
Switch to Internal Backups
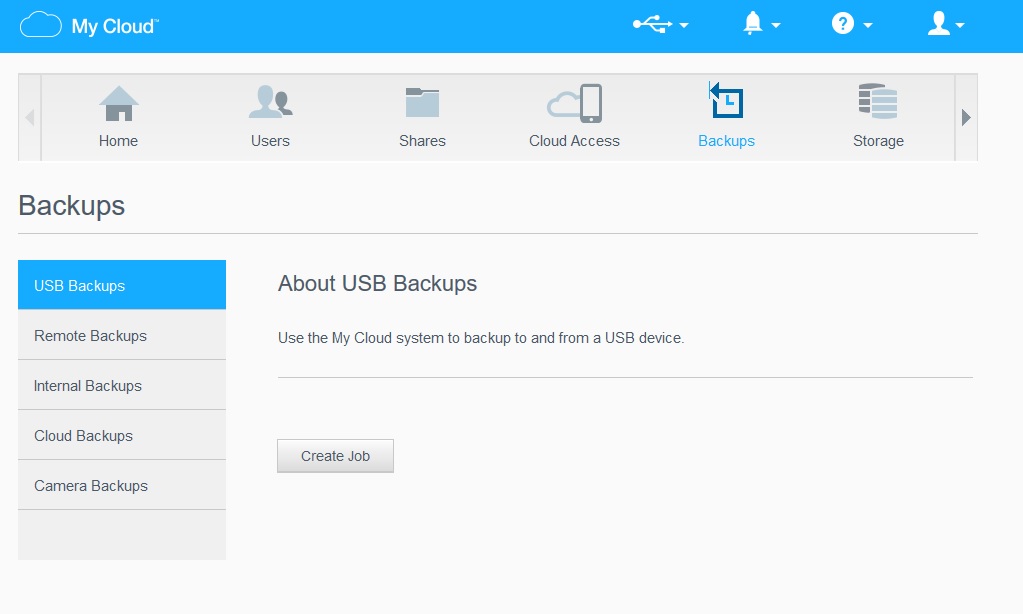(122, 386)
